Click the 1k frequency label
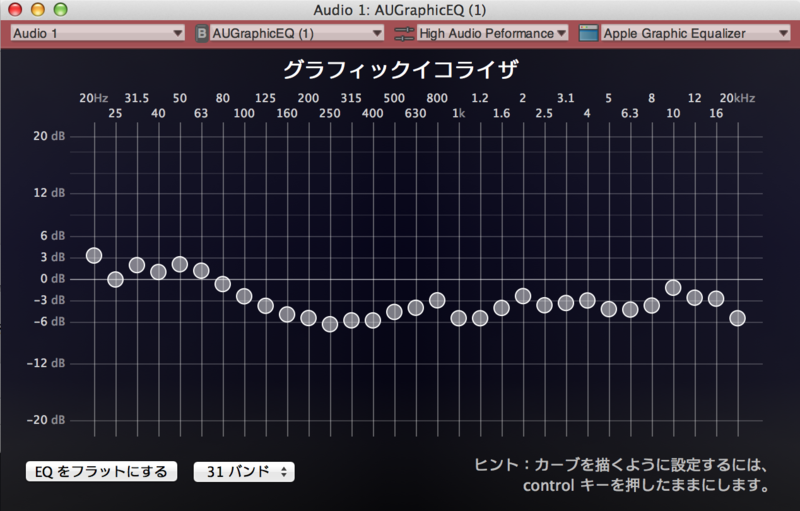Image resolution: width=800 pixels, height=511 pixels. point(459,113)
